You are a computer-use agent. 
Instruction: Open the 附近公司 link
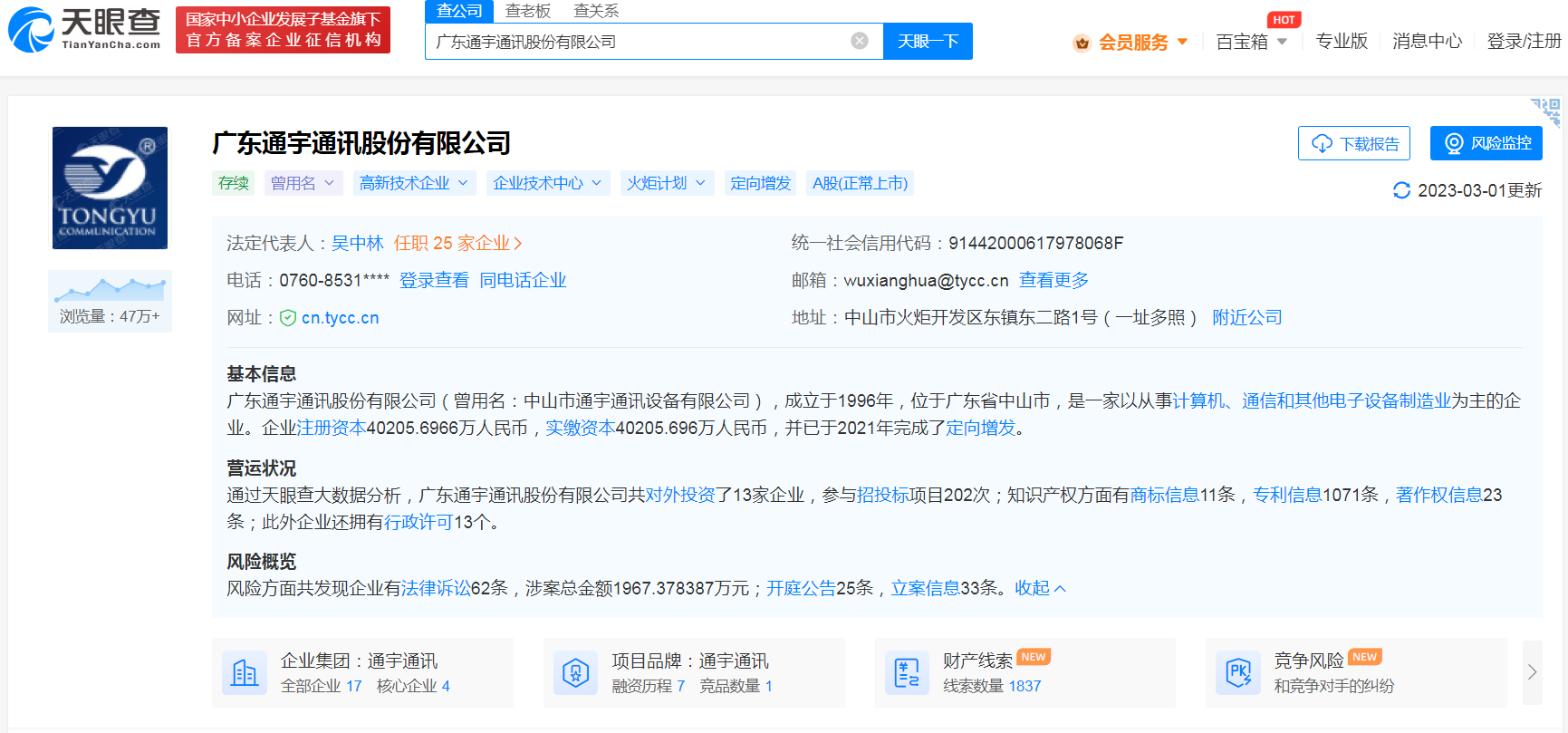(x=1247, y=317)
